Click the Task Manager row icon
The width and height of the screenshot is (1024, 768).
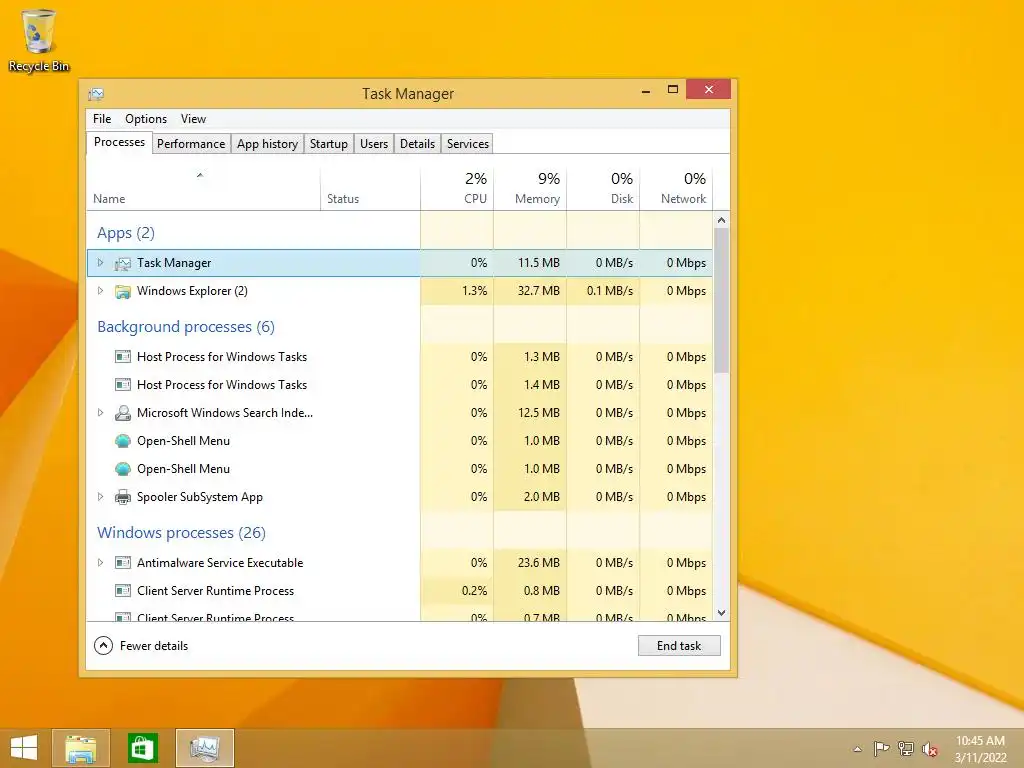click(x=123, y=263)
